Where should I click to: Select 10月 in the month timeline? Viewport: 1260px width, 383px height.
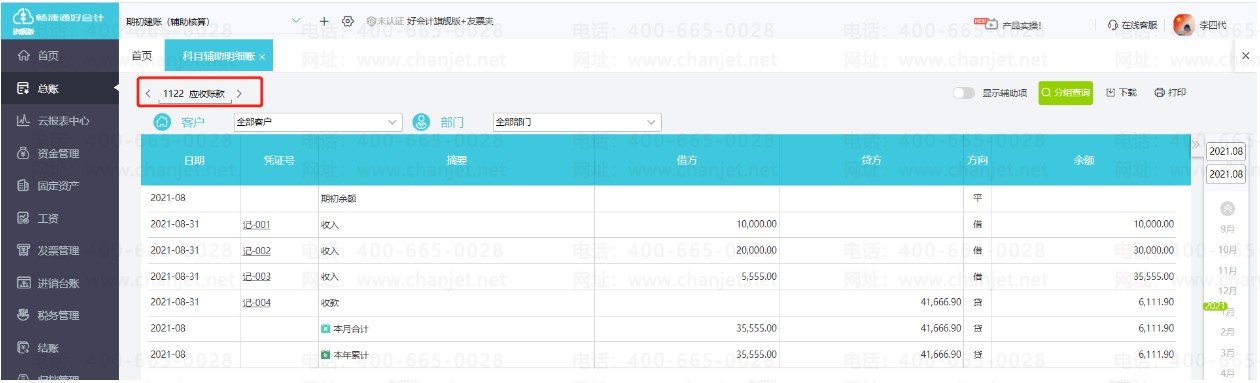1229,249
